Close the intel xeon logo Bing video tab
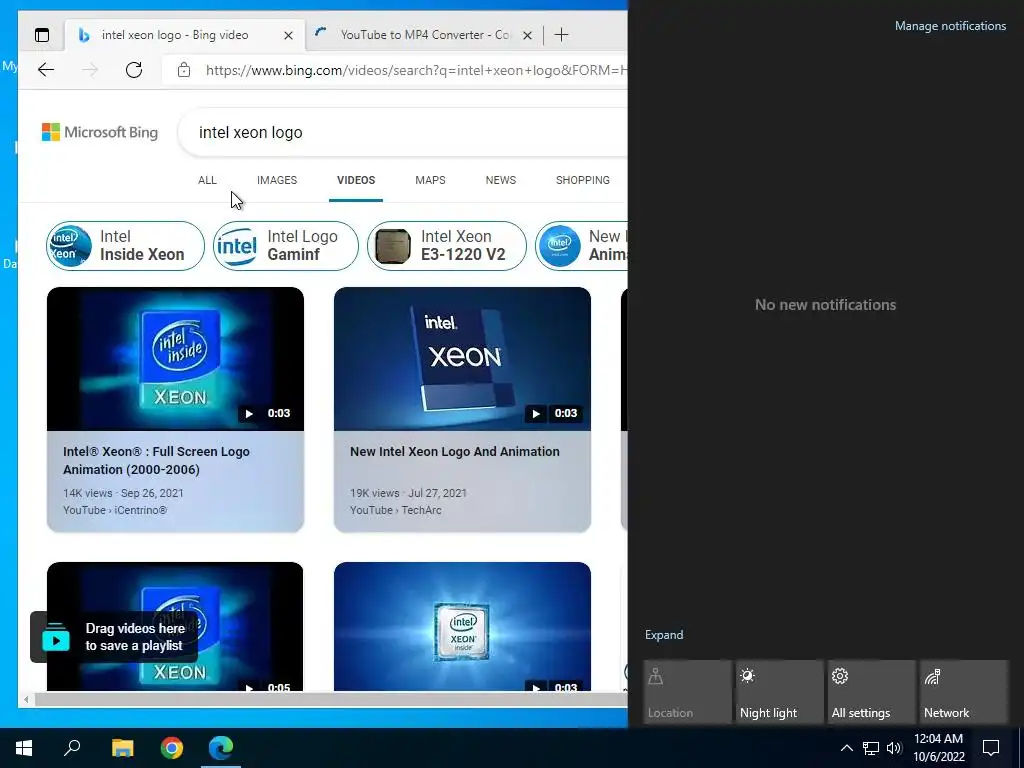 [288, 35]
